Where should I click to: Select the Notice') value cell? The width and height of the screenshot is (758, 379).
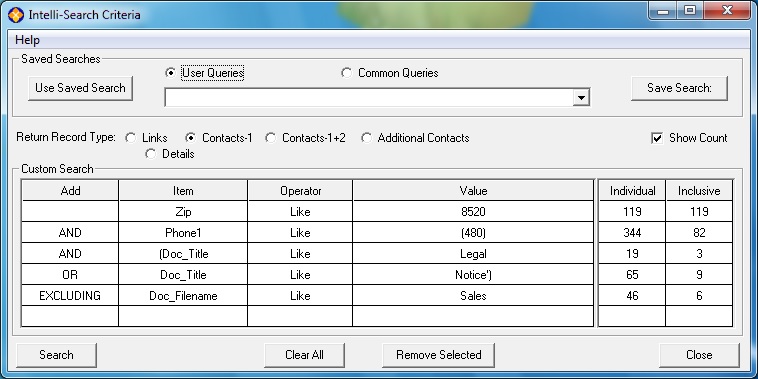pyautogui.click(x=473, y=275)
